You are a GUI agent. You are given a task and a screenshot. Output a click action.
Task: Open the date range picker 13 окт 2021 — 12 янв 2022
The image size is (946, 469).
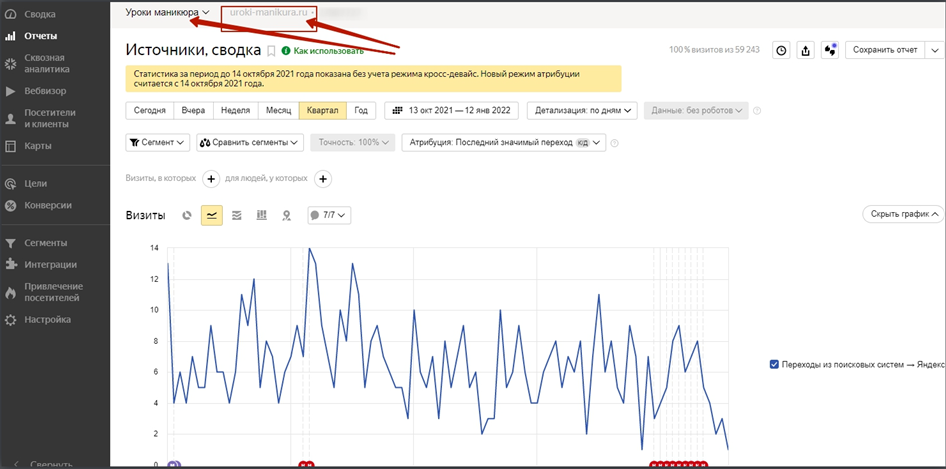(x=454, y=111)
